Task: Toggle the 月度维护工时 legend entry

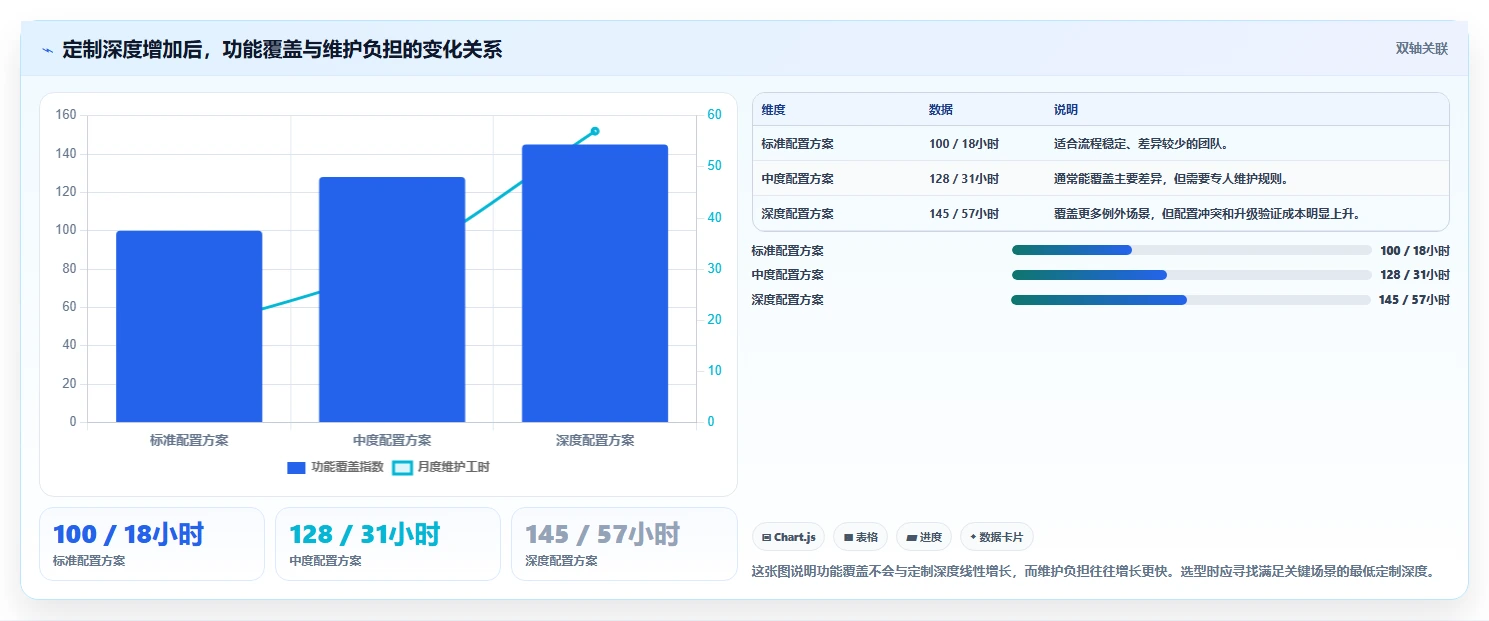Action: [x=441, y=467]
